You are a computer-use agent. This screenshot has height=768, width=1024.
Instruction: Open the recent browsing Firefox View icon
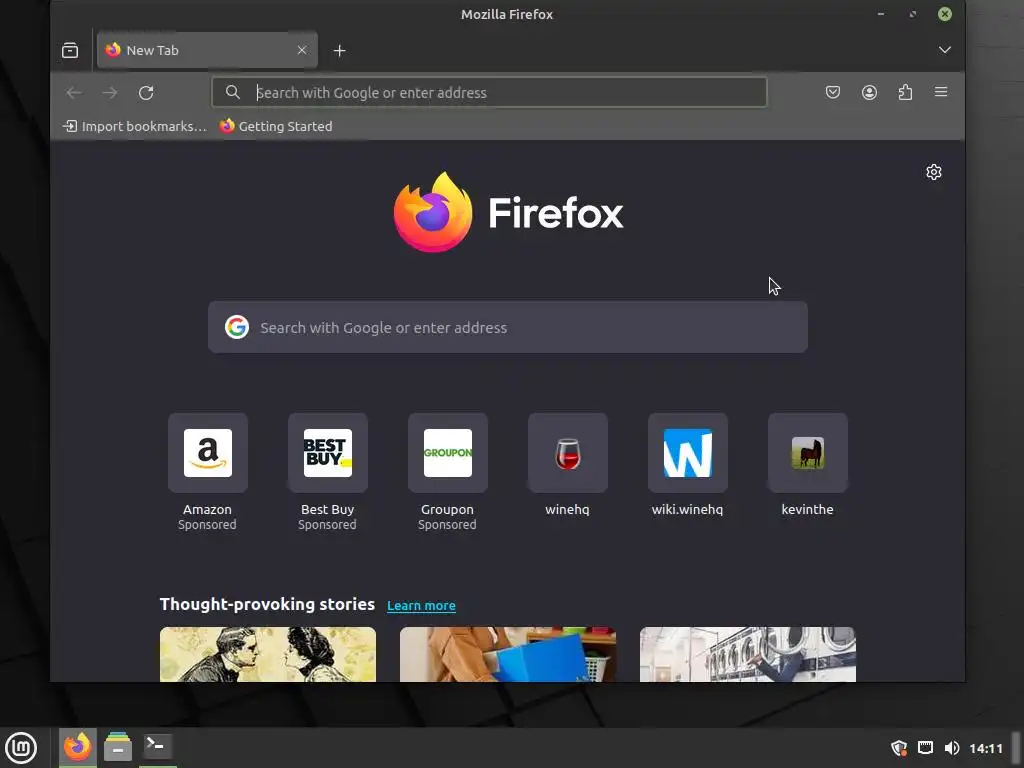pyautogui.click(x=70, y=50)
